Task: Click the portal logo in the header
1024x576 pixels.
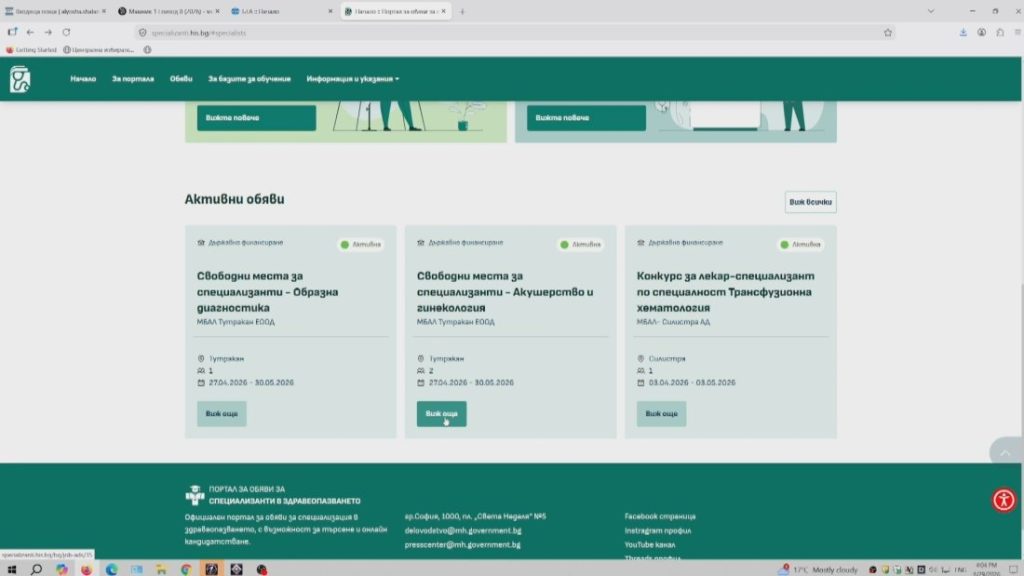Action: click(20, 79)
